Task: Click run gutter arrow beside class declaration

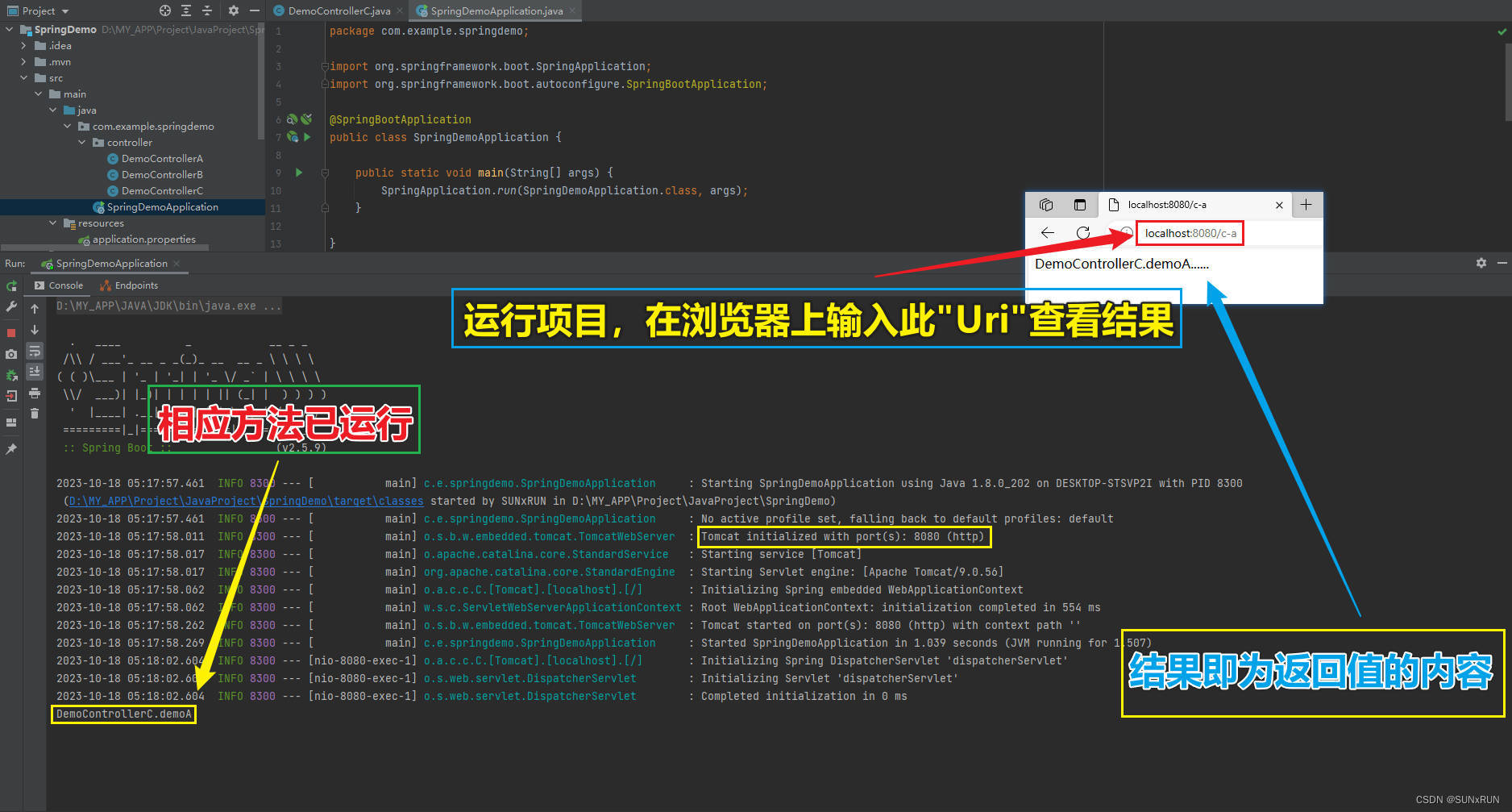Action: tap(307, 137)
